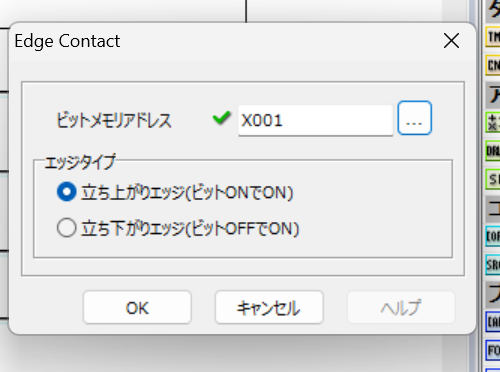This screenshot has height=372, width=500.
Task: Confirm the Edge Contact with OK
Action: [137, 307]
